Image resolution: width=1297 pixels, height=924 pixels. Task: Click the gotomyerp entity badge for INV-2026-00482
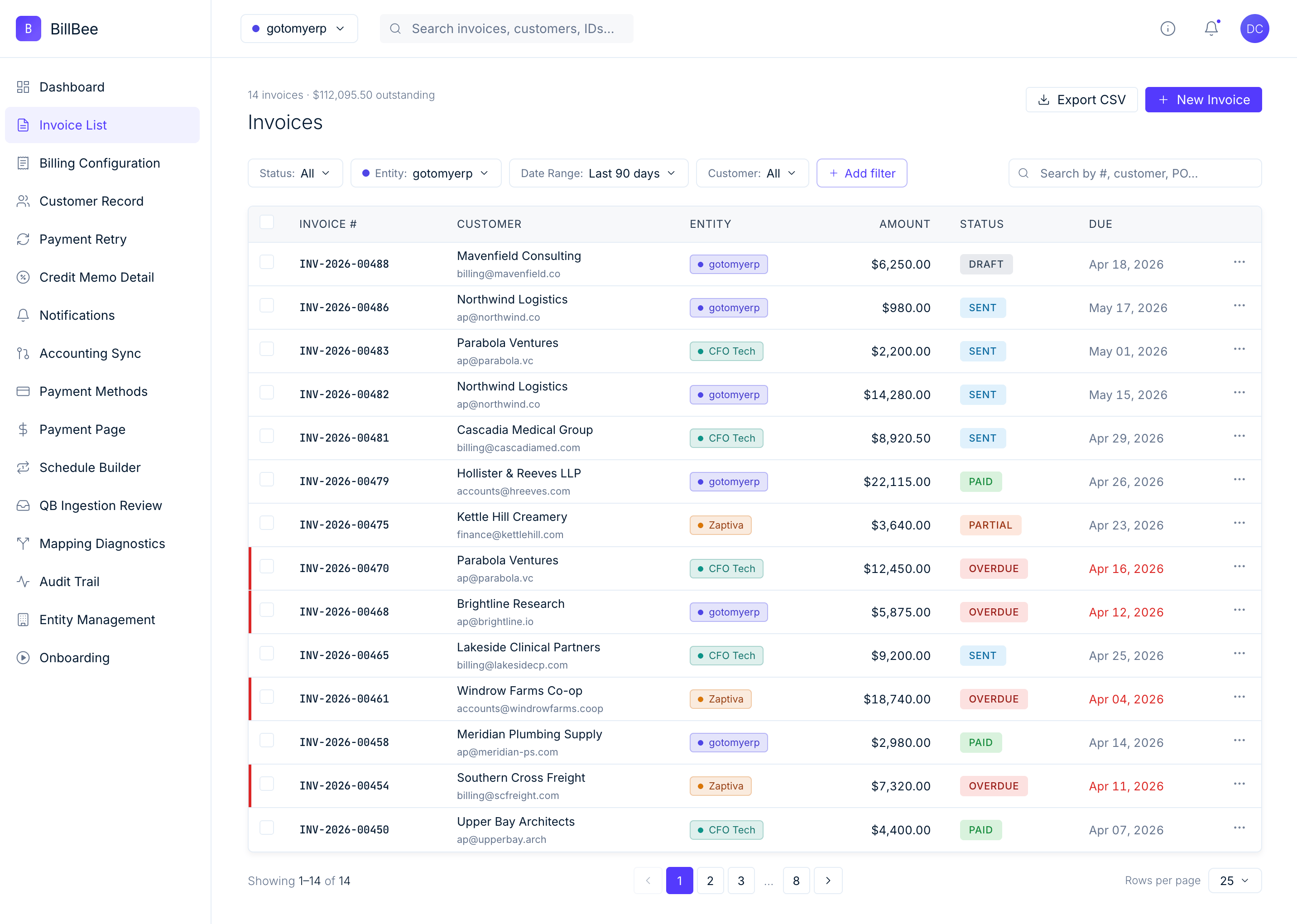click(x=728, y=395)
